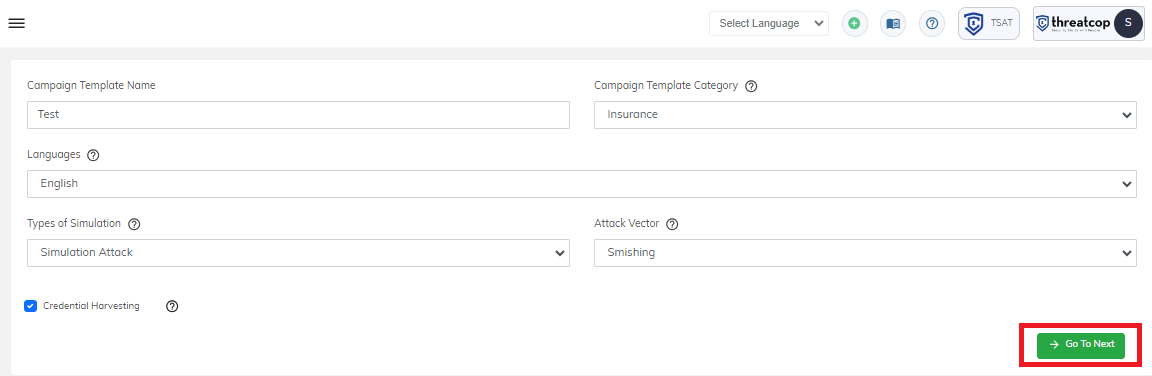The height and width of the screenshot is (376, 1152).
Task: Uncheck the Credential Harvesting checkbox
Action: [30, 306]
